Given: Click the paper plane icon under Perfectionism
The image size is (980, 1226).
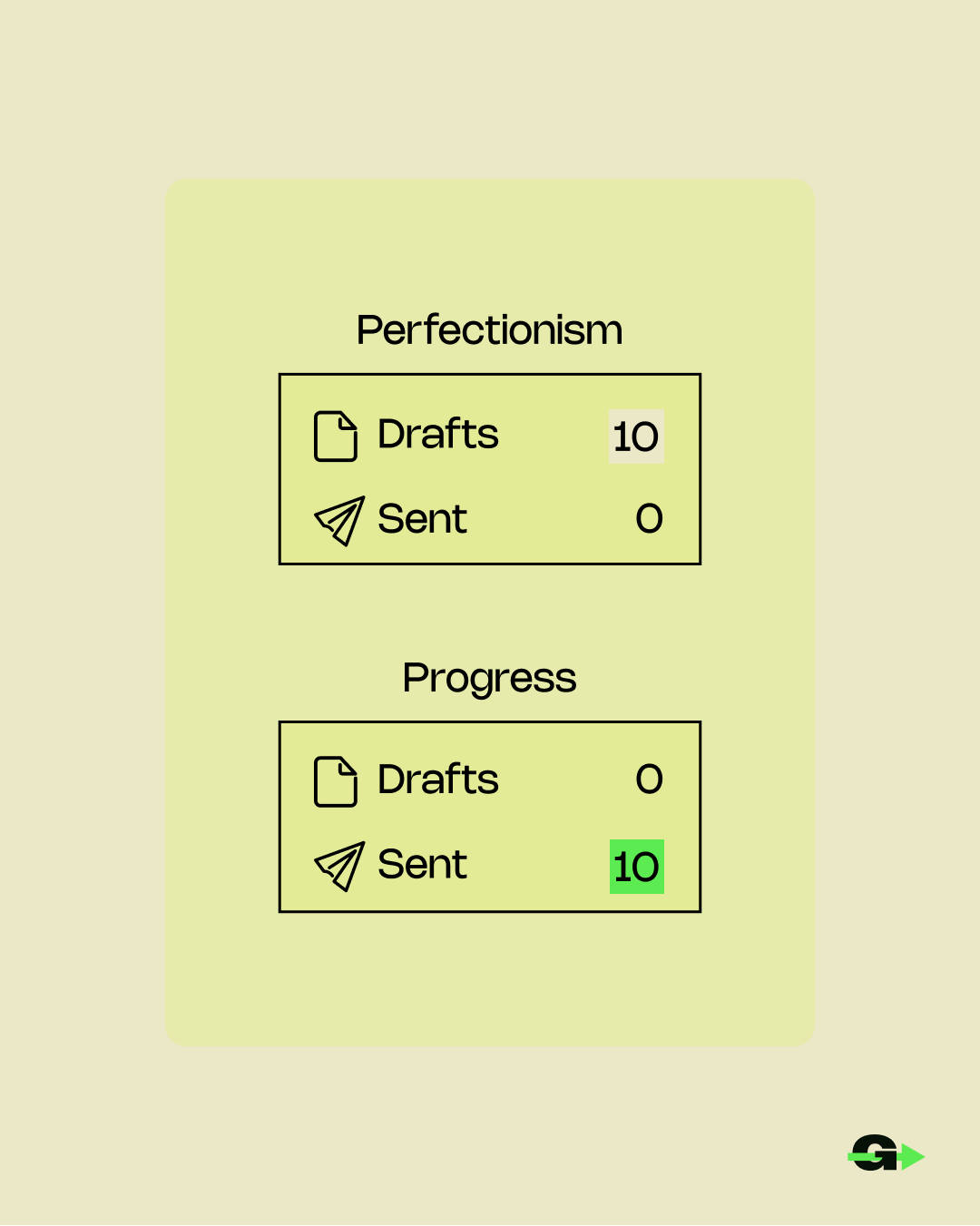Looking at the screenshot, I should (339, 521).
